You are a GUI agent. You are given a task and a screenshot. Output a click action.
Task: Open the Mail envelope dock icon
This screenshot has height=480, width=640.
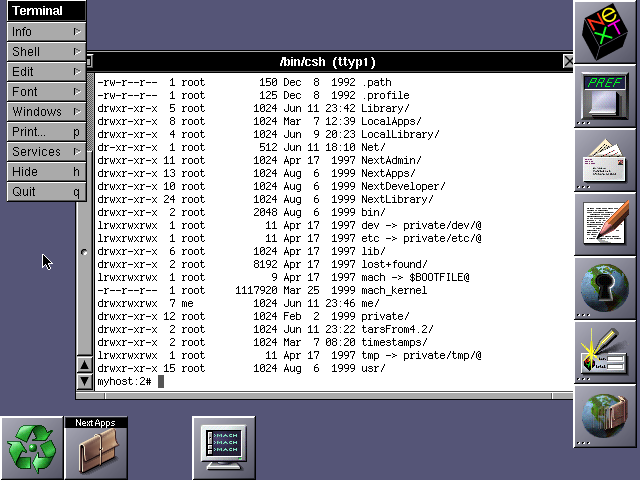[605, 160]
